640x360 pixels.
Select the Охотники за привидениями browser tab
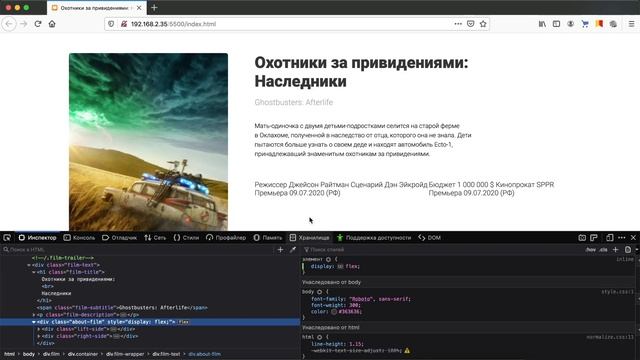[96, 8]
